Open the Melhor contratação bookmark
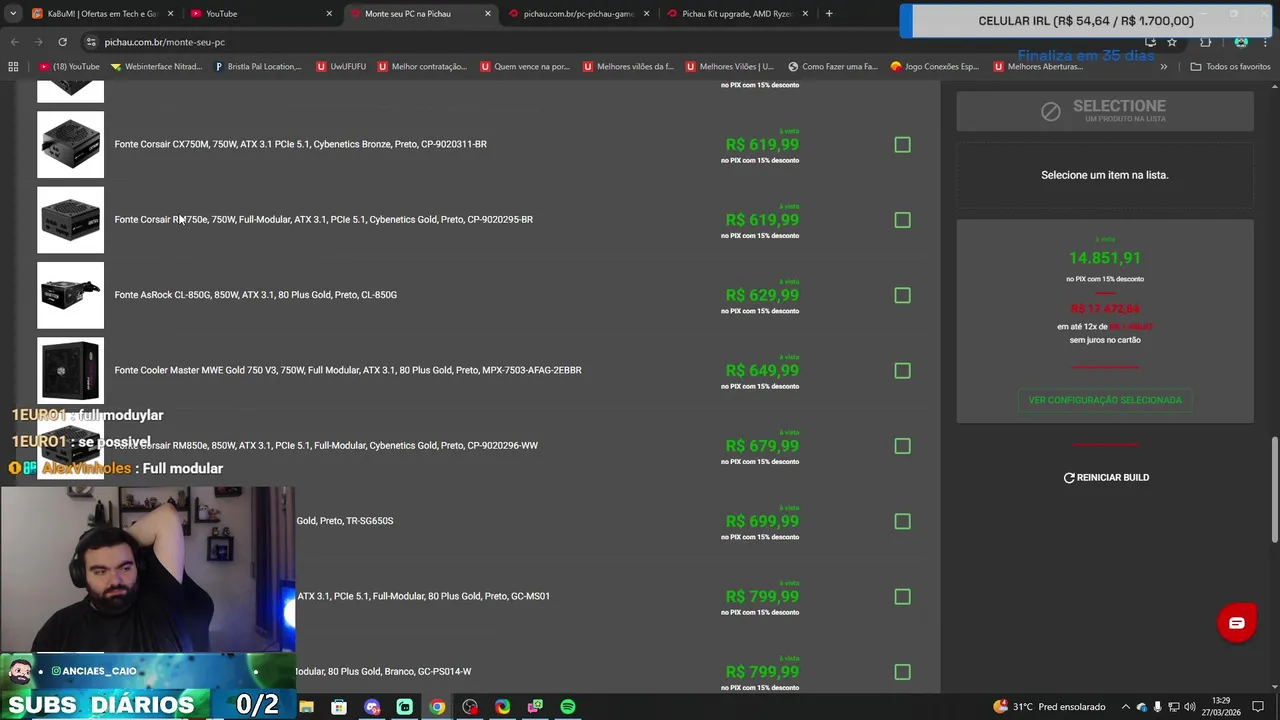 [422, 67]
